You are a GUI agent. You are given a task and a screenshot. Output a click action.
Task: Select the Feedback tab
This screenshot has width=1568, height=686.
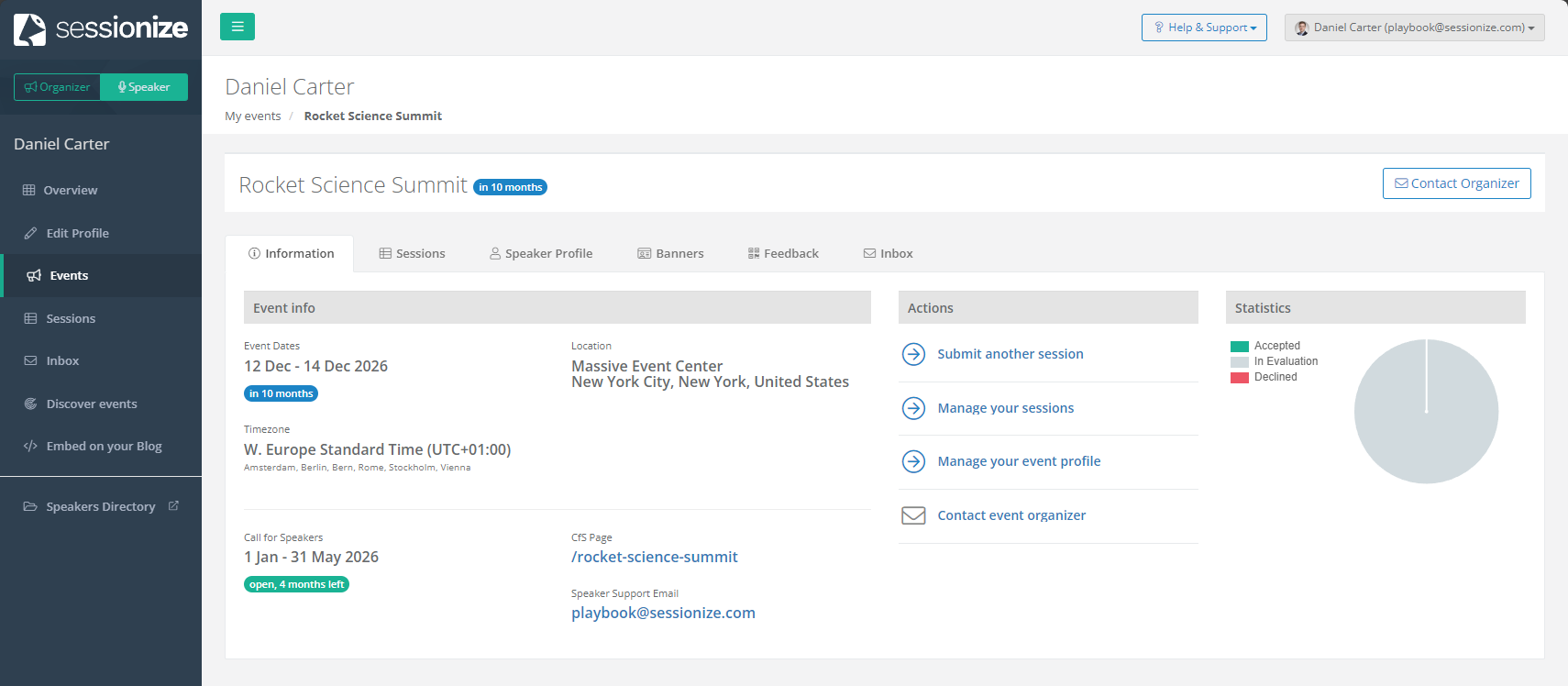[x=783, y=253]
